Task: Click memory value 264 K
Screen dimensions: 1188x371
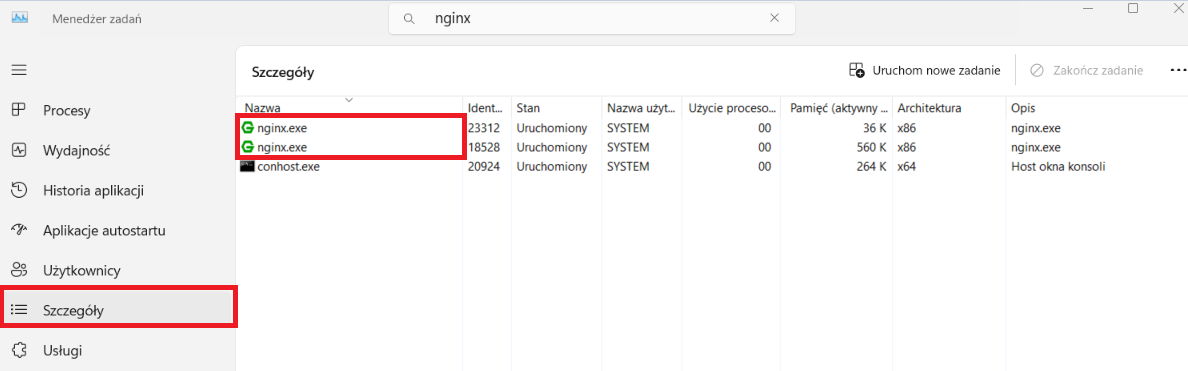Action: tap(872, 167)
